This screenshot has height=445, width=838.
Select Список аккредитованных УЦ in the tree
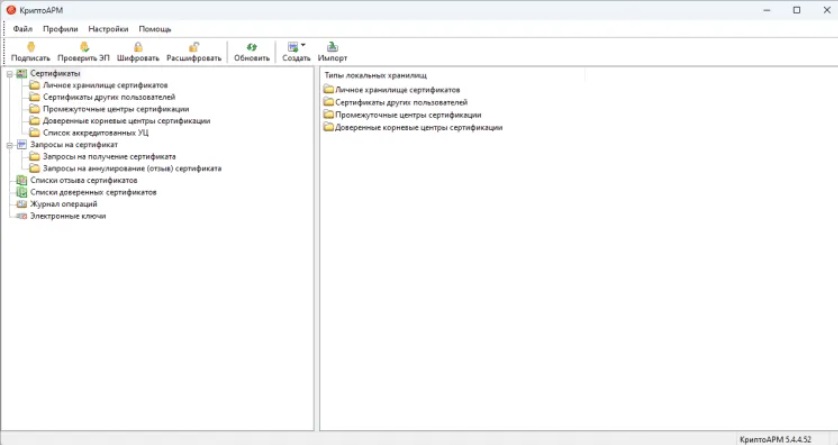tap(97, 132)
